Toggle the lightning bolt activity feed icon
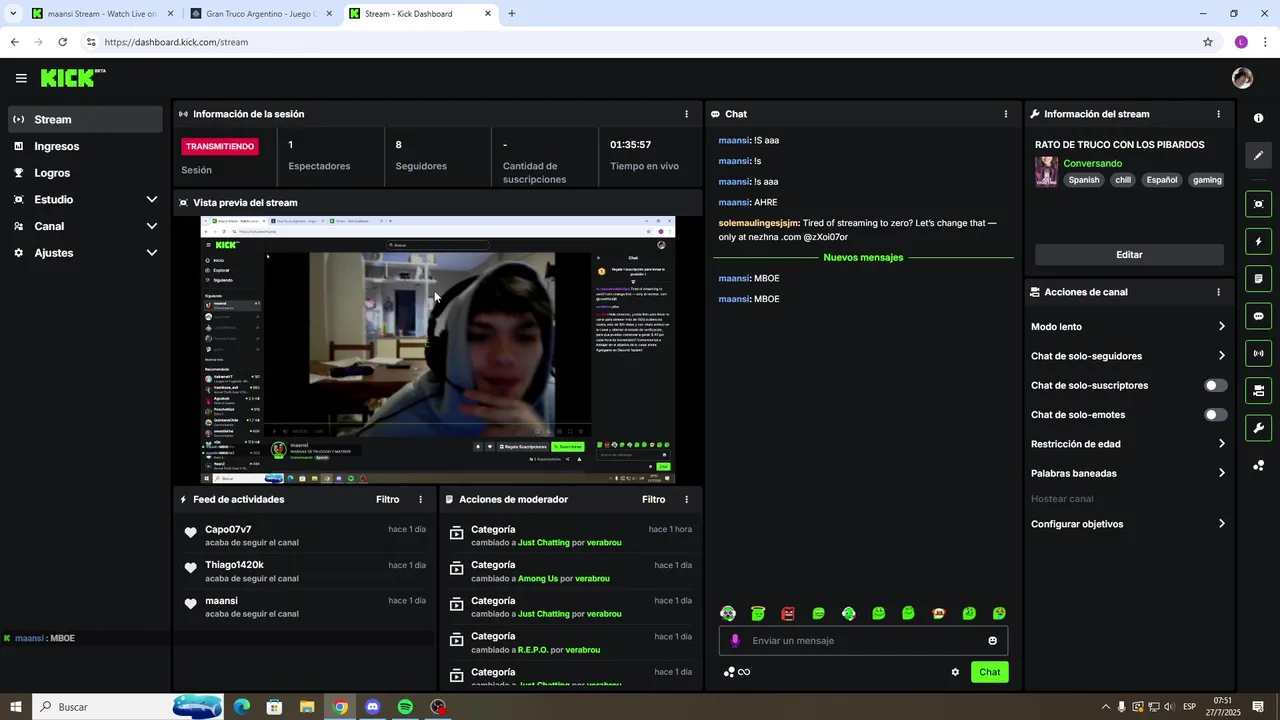The height and width of the screenshot is (720, 1280). pos(1258,241)
